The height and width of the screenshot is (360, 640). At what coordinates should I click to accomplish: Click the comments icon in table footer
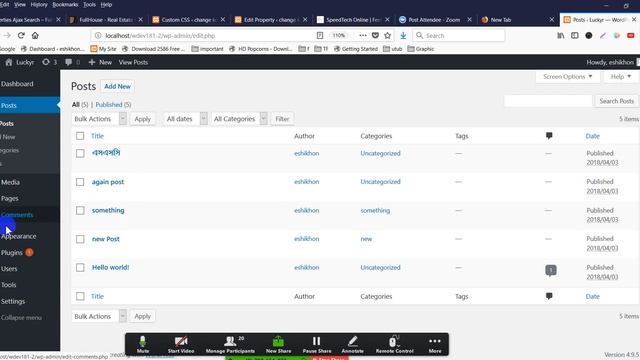[549, 296]
